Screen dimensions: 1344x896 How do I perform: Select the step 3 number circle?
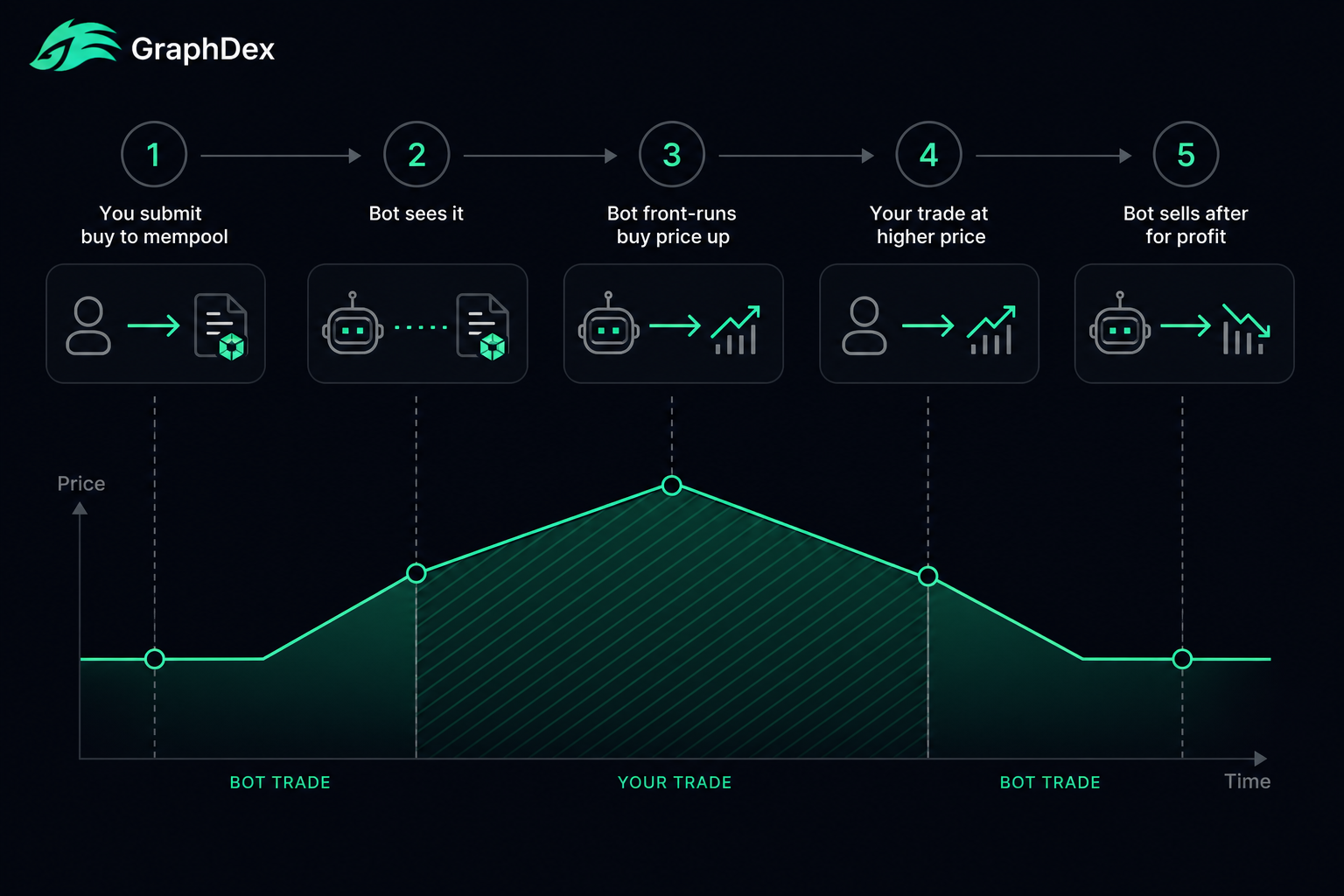(672, 155)
